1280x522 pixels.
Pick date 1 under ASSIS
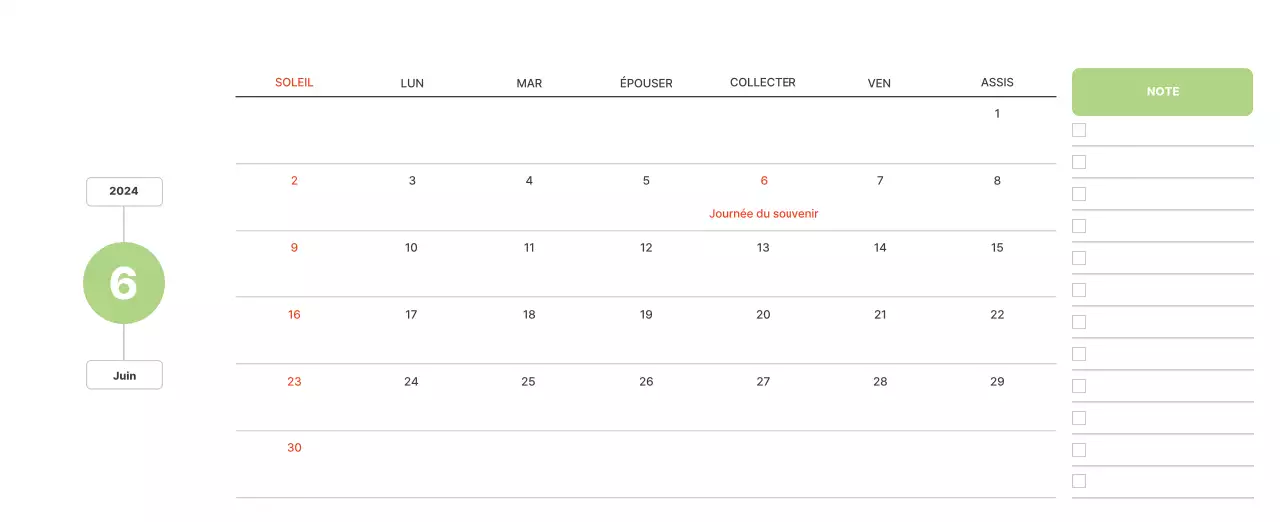point(997,114)
